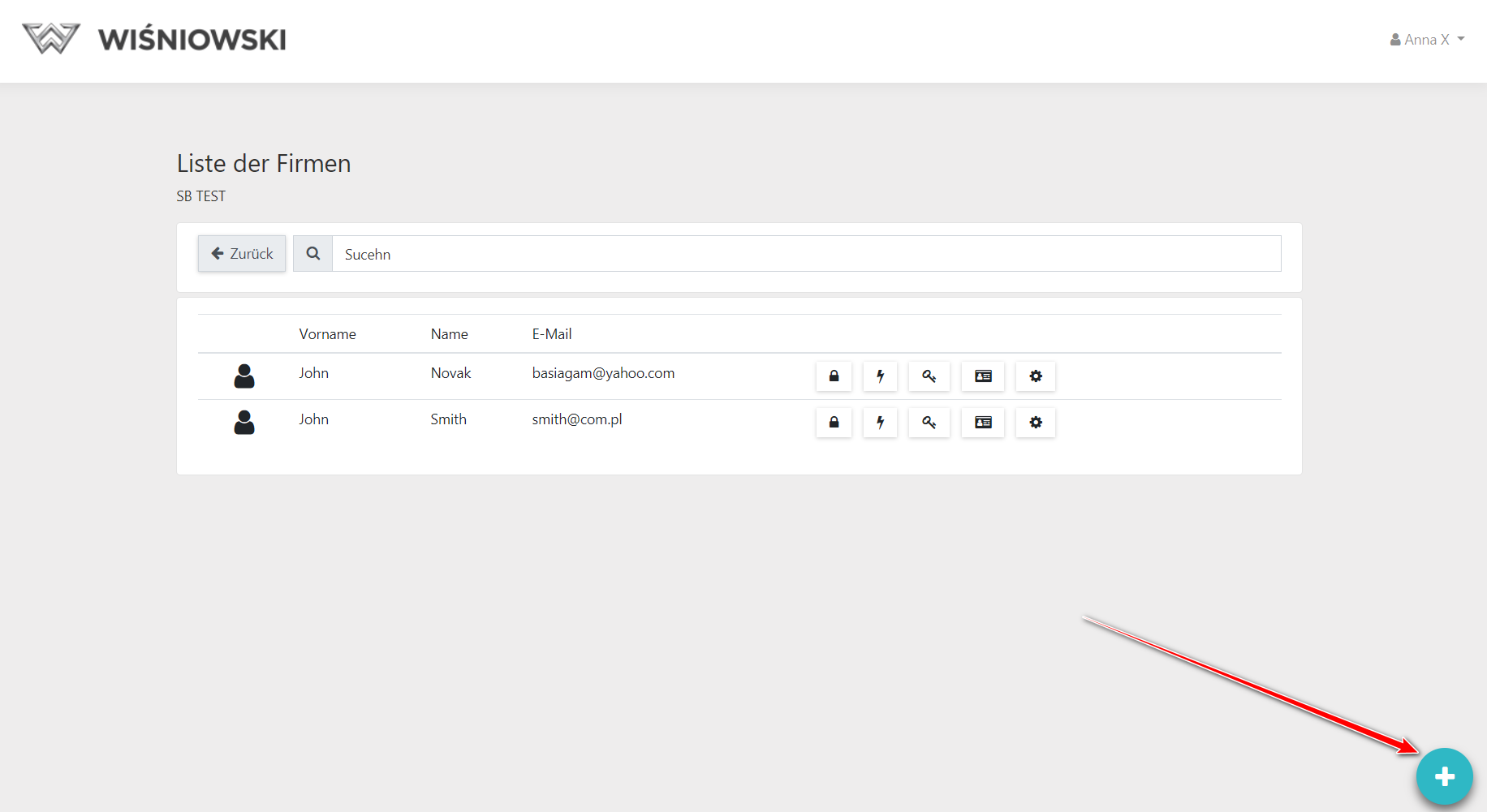Screen dimensions: 1487x812
Task: Click lock icon for John Smith
Action: click(834, 423)
